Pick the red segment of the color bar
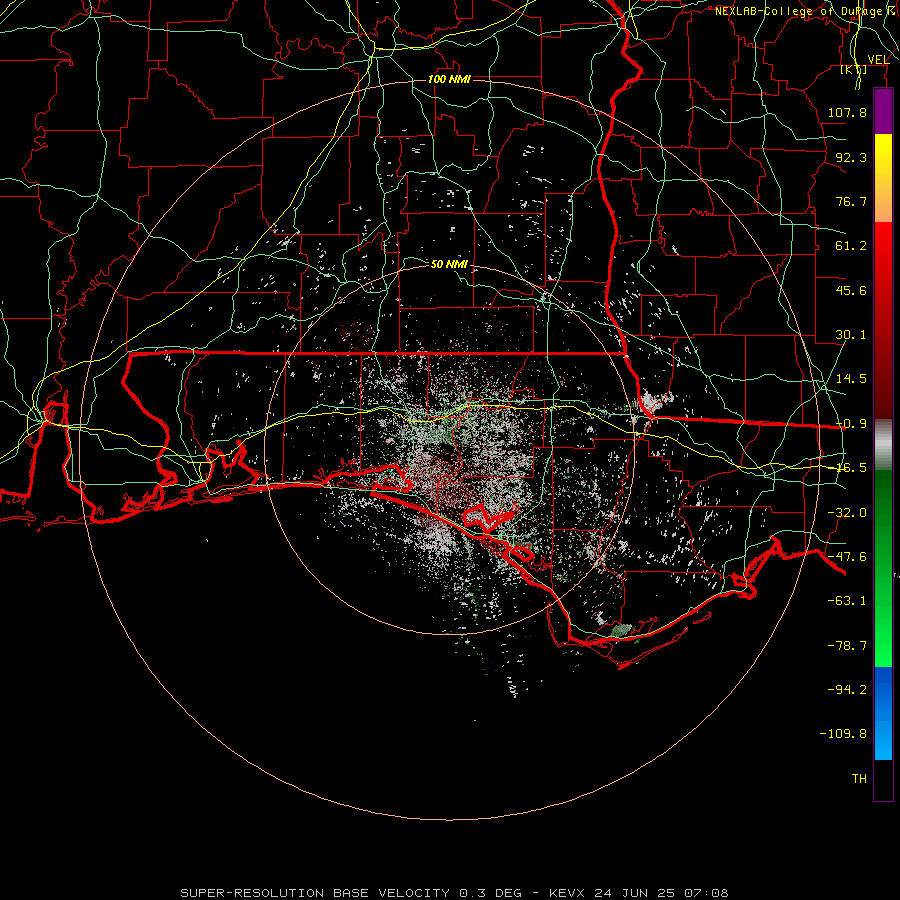 pos(883,320)
